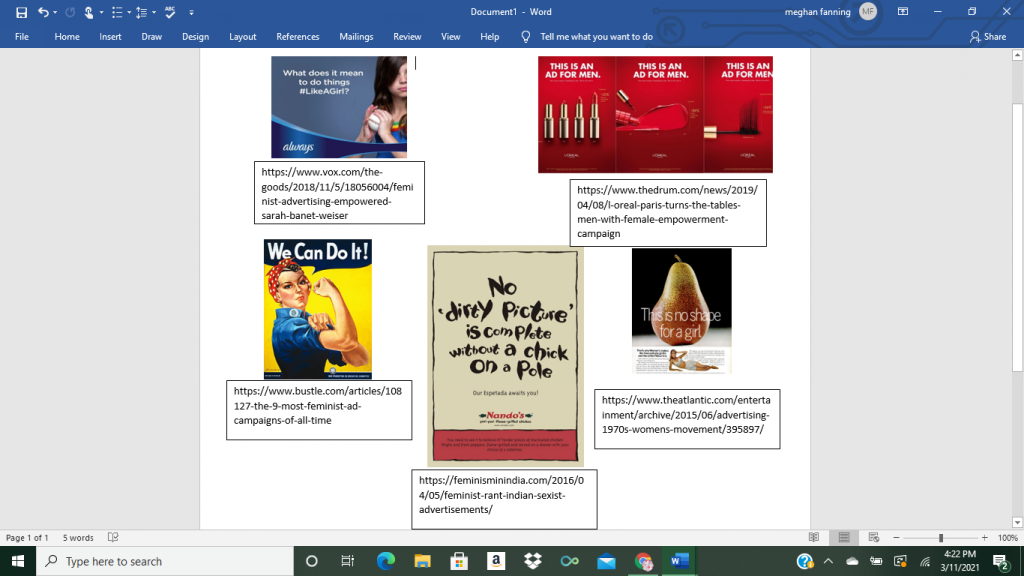
Task: Click the lightbulb Tell Me icon
Action: 526,37
